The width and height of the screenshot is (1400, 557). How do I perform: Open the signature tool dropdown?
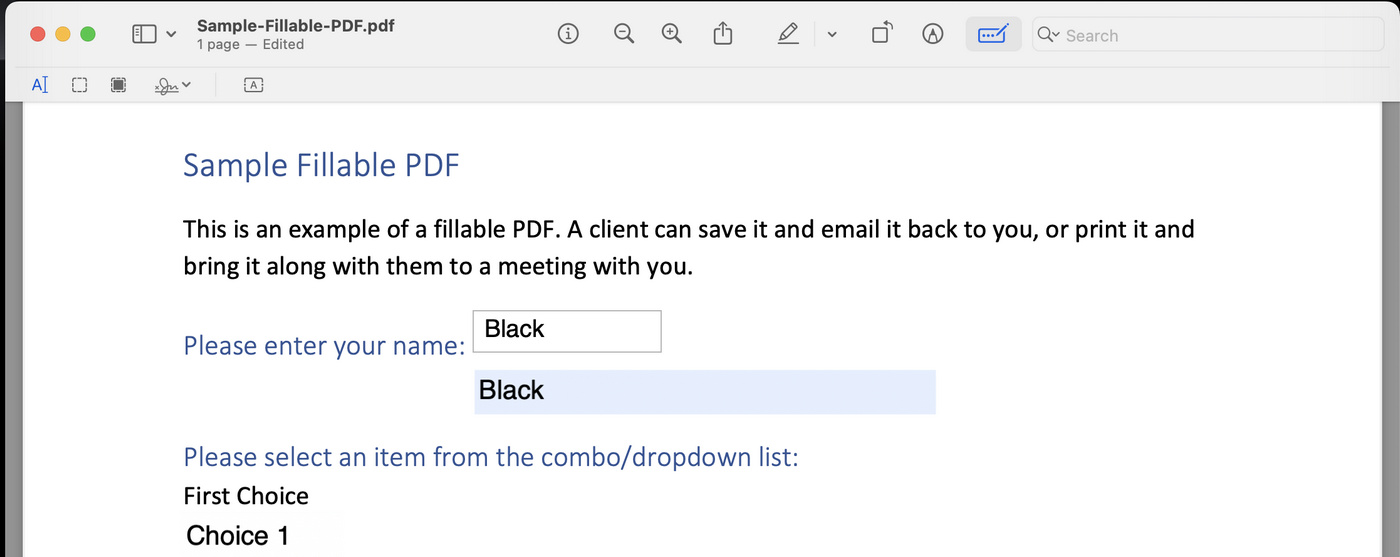tap(173, 85)
